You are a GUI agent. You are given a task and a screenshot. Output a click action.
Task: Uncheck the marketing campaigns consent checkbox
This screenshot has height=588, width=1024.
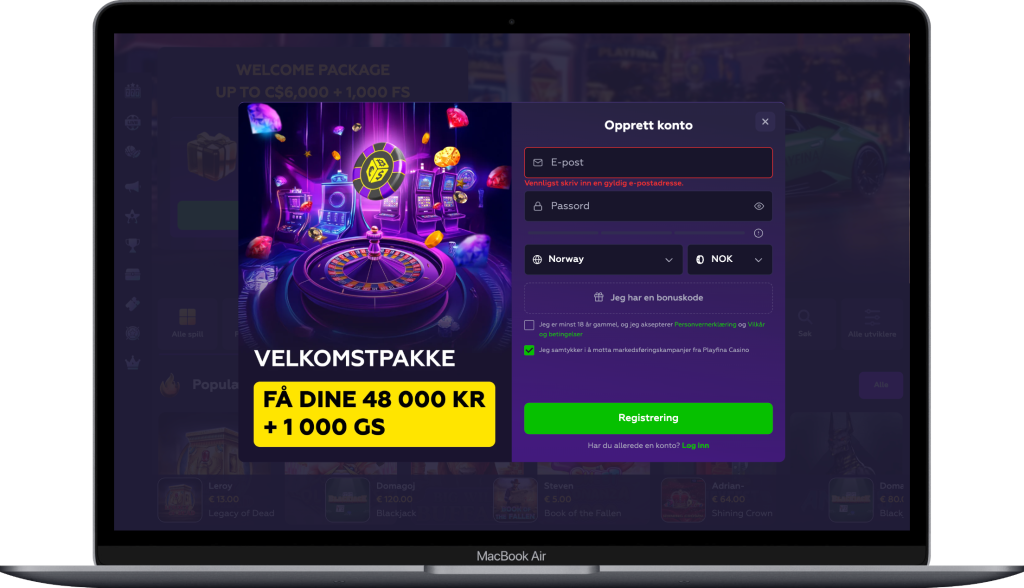coord(529,350)
